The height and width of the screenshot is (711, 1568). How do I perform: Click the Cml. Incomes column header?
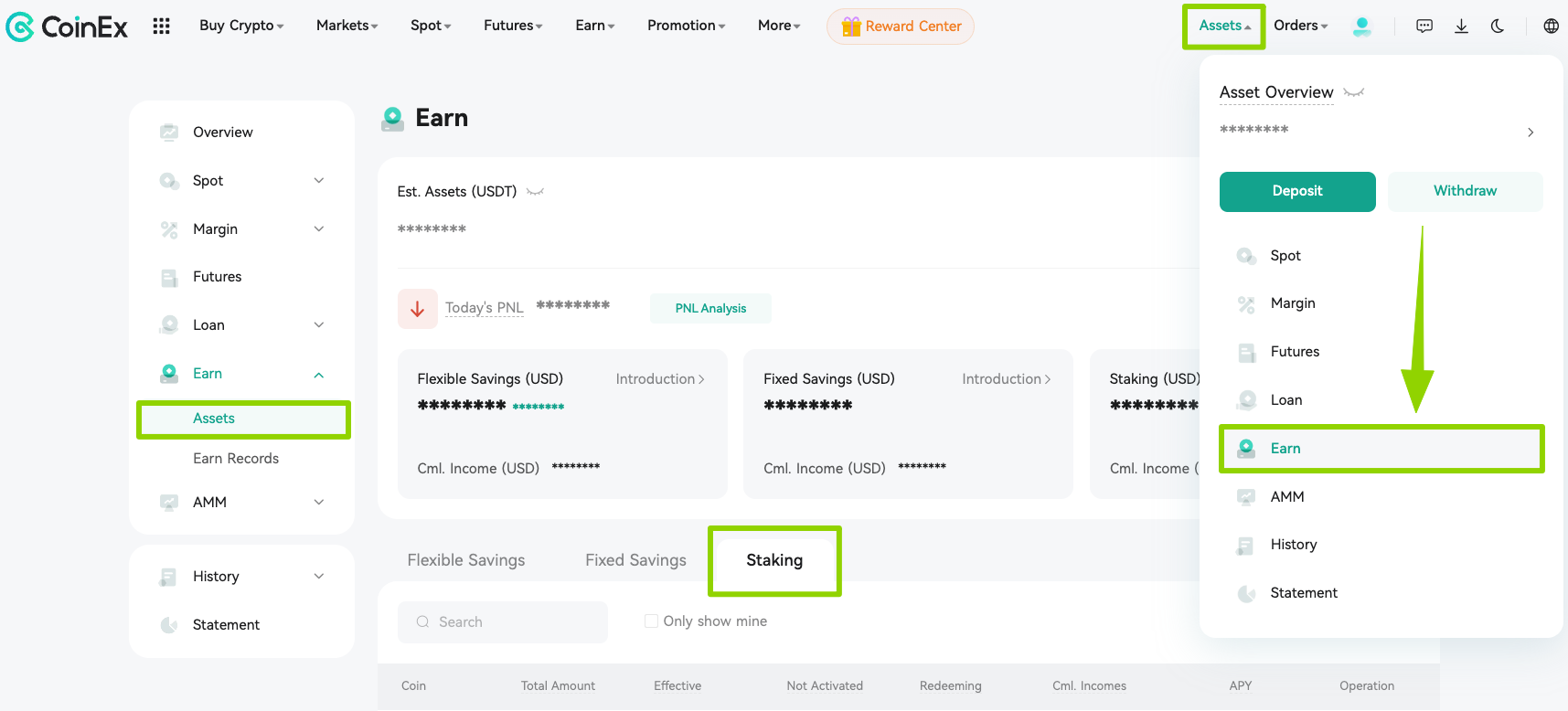[x=1089, y=686]
